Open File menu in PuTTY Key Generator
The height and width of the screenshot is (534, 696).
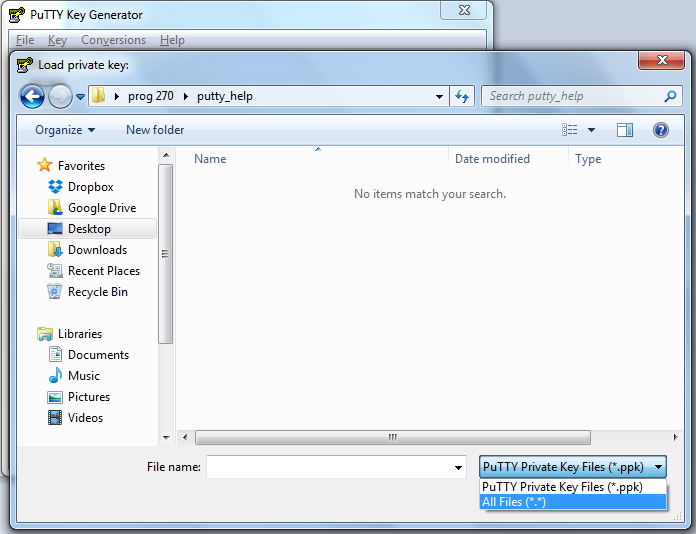coord(25,40)
